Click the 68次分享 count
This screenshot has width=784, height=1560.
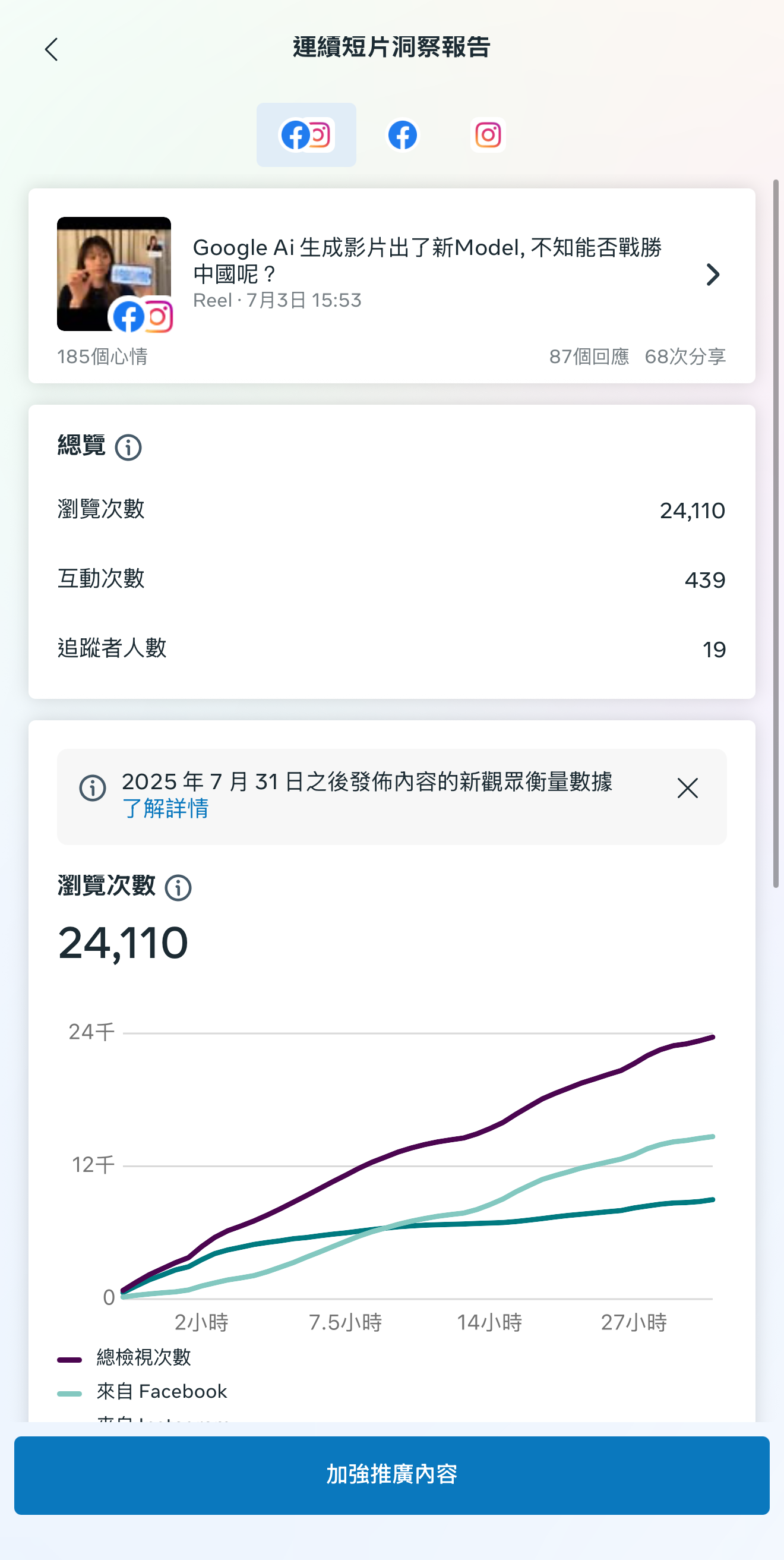pos(685,357)
